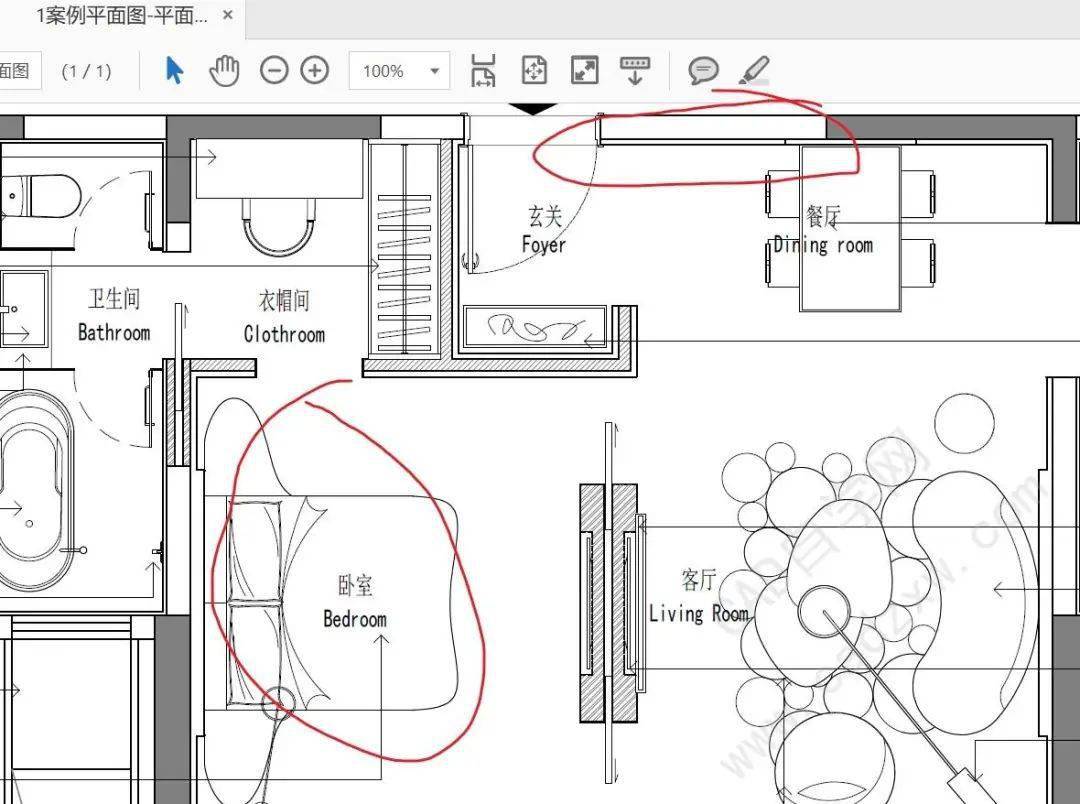Click the 餐厅 label in the plan
The width and height of the screenshot is (1080, 804).
coord(823,216)
